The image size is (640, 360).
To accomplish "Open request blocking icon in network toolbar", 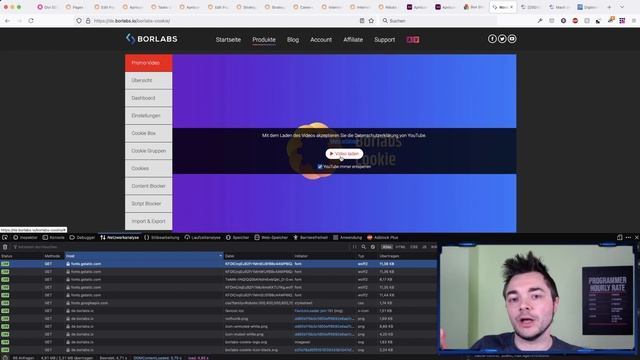I will (x=373, y=247).
